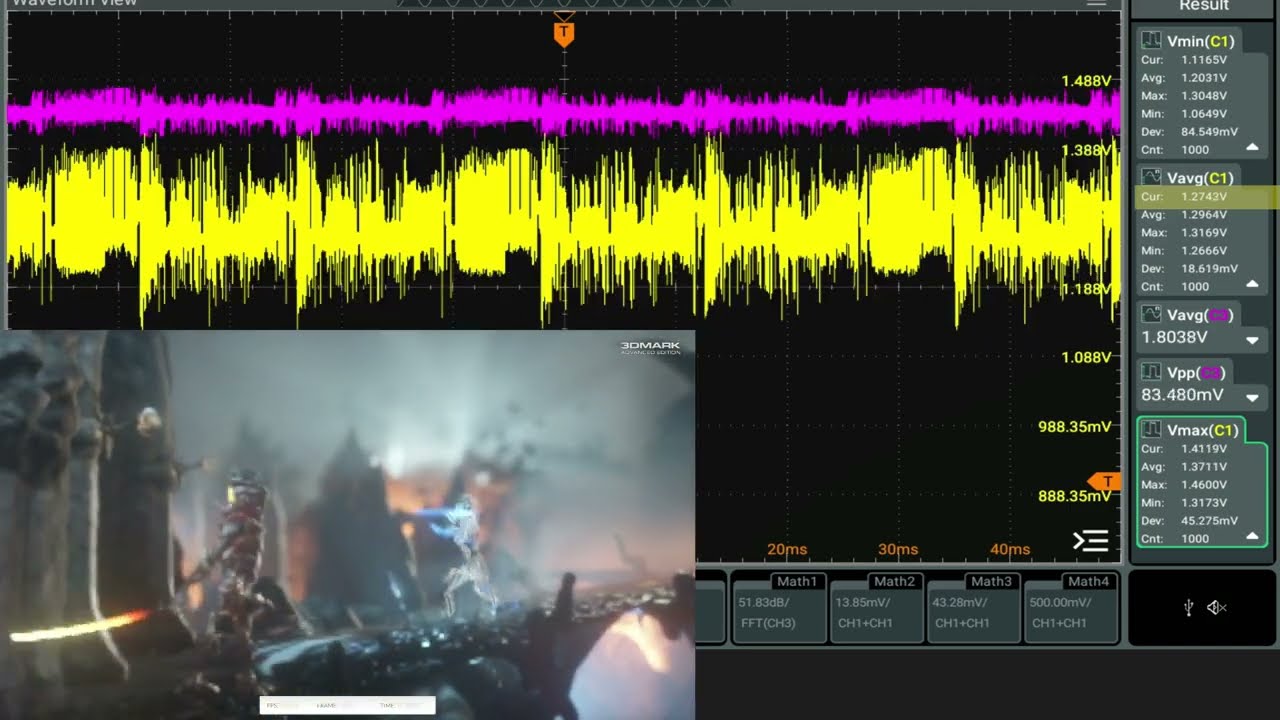Select the Vmin(C1) measurement title
Viewport: 1280px width, 720px height.
pos(1200,41)
